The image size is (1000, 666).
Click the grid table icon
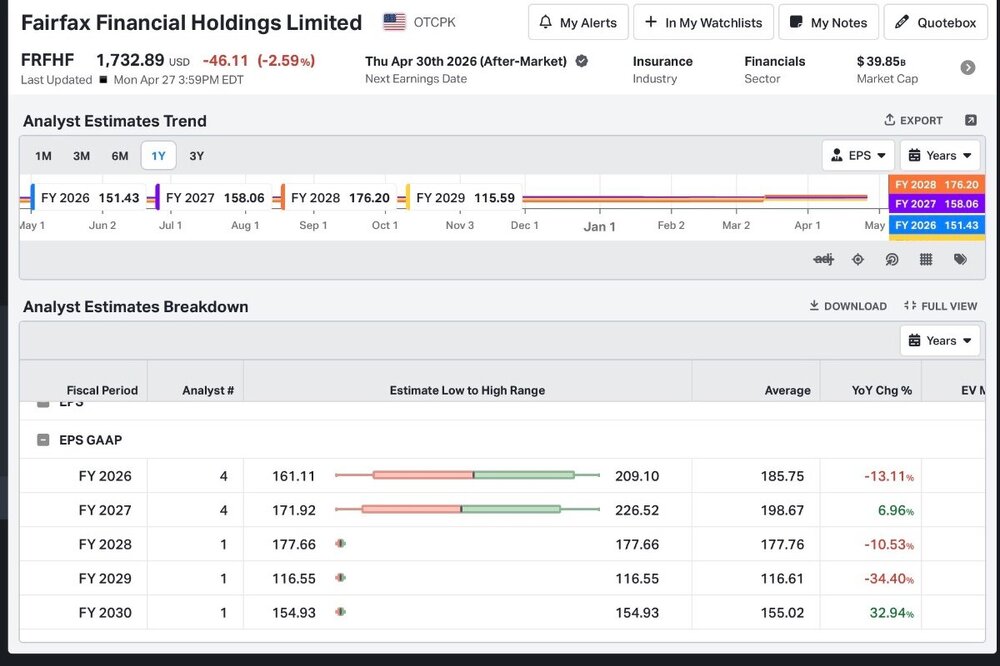tap(926, 259)
